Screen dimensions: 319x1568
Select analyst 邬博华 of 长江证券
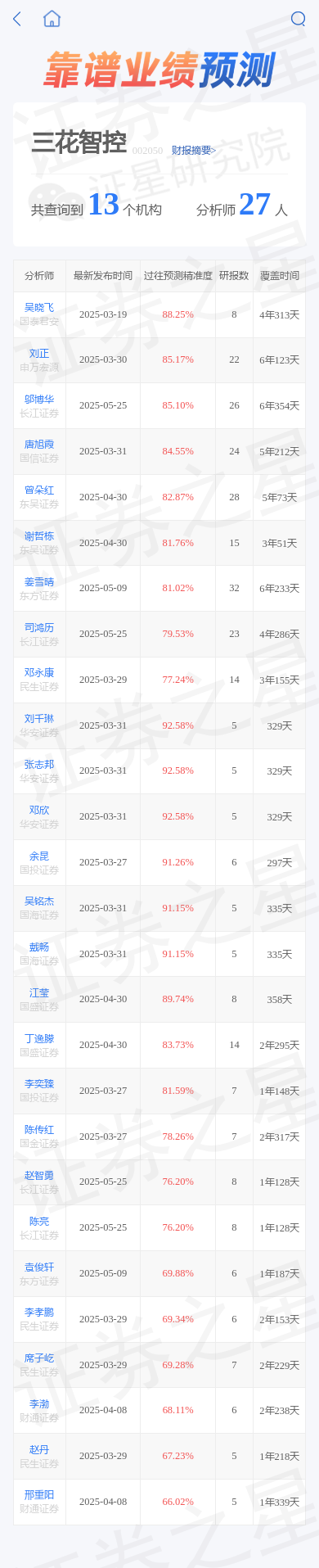(x=39, y=400)
